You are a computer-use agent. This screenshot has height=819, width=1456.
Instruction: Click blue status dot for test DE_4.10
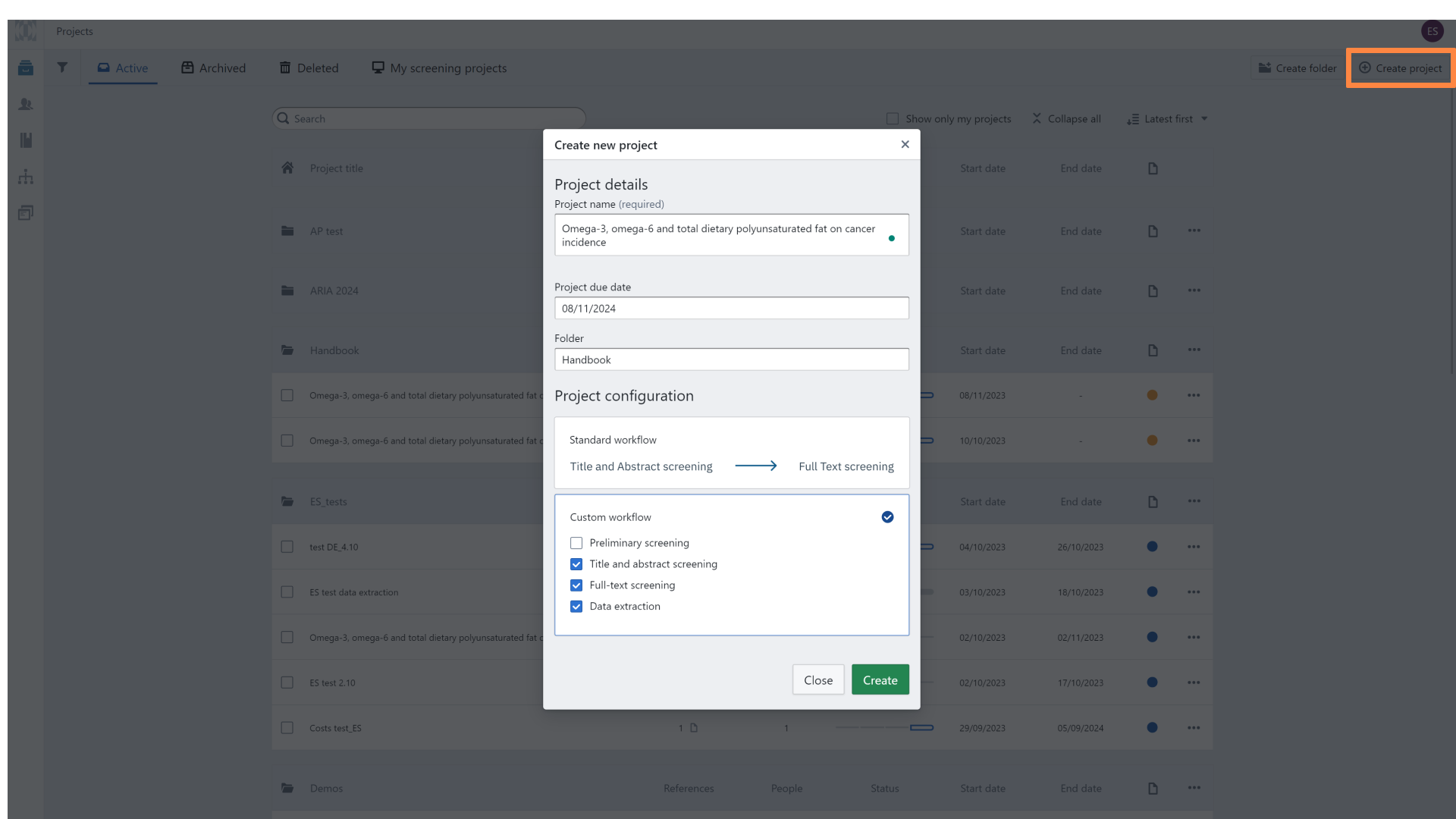(1152, 547)
